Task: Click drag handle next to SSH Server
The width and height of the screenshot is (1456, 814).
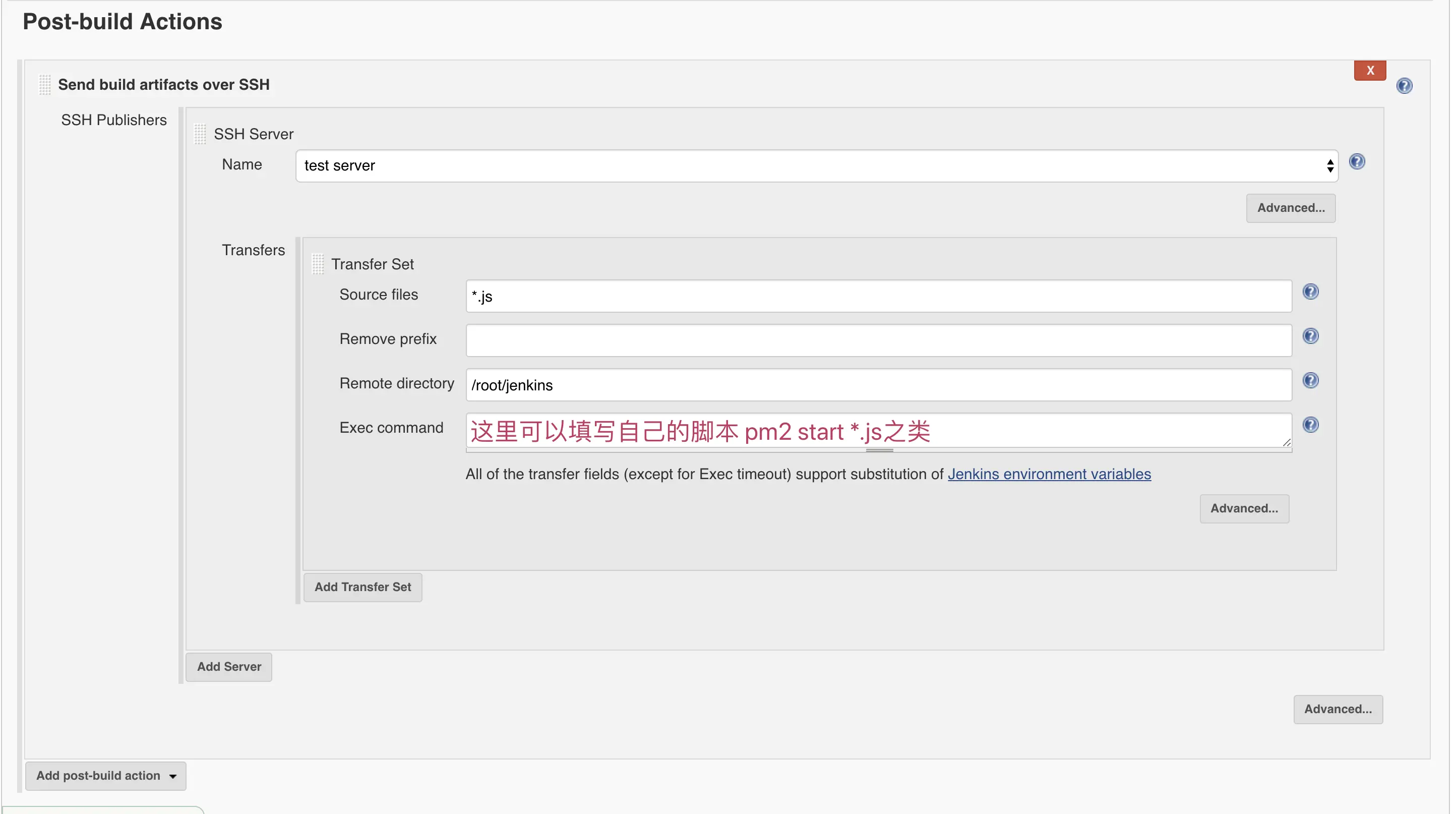Action: pyautogui.click(x=200, y=134)
